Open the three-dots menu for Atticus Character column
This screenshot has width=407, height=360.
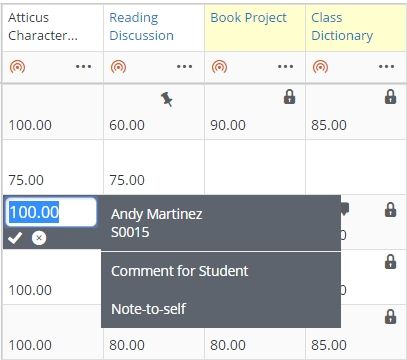pyautogui.click(x=83, y=67)
